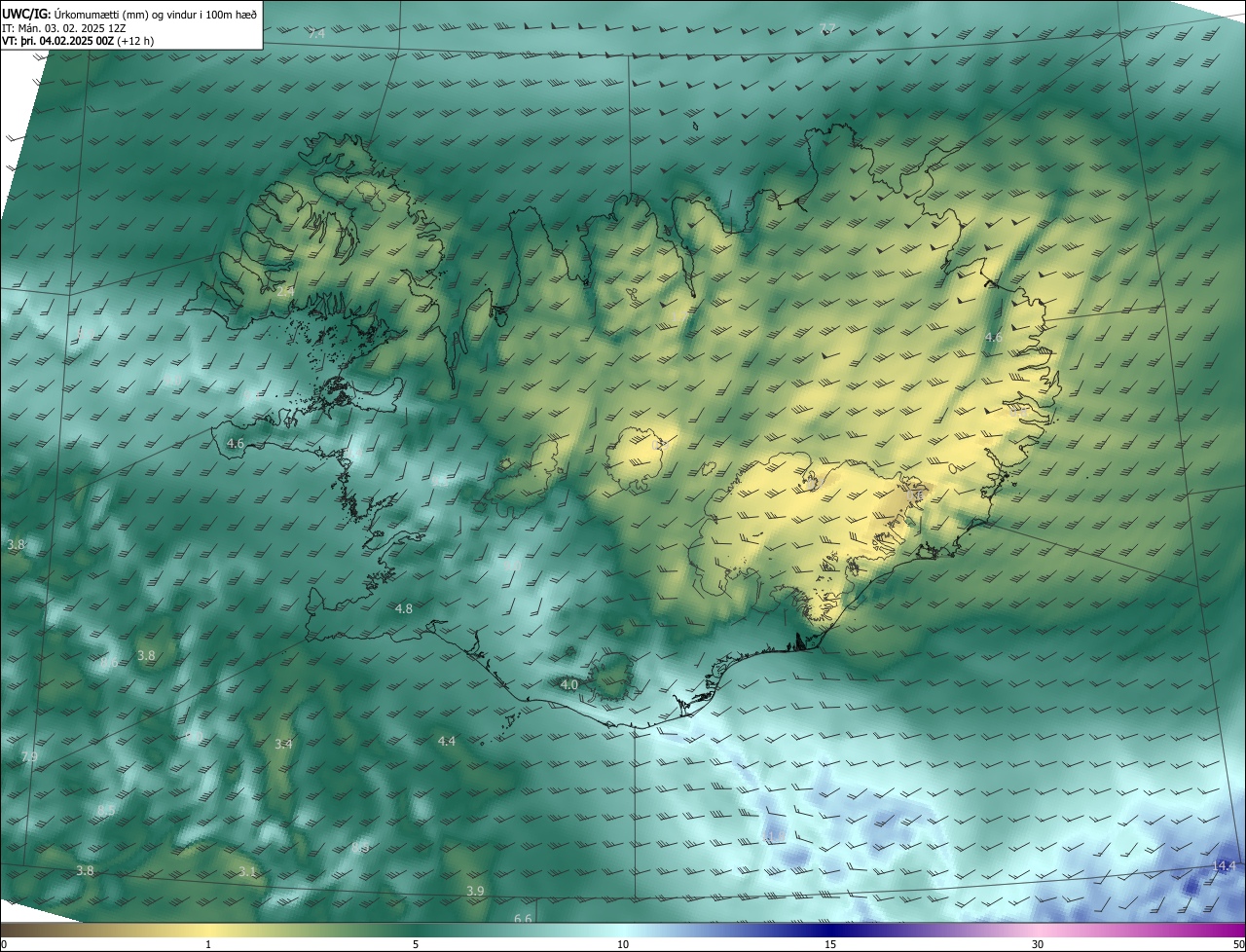Click the 2.4 value label on the Westfjords
The height and width of the screenshot is (952, 1246).
pyautogui.click(x=285, y=291)
